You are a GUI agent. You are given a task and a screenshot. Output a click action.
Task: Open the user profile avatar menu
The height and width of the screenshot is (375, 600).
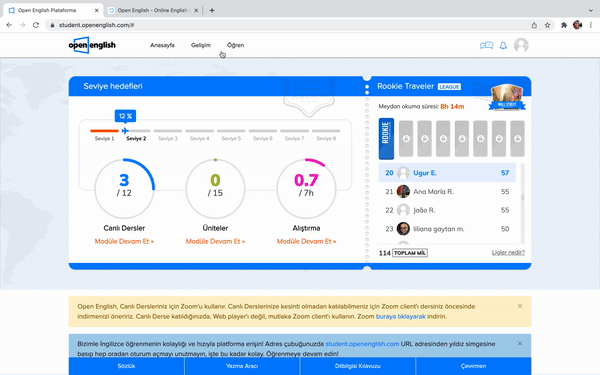pyautogui.click(x=521, y=45)
